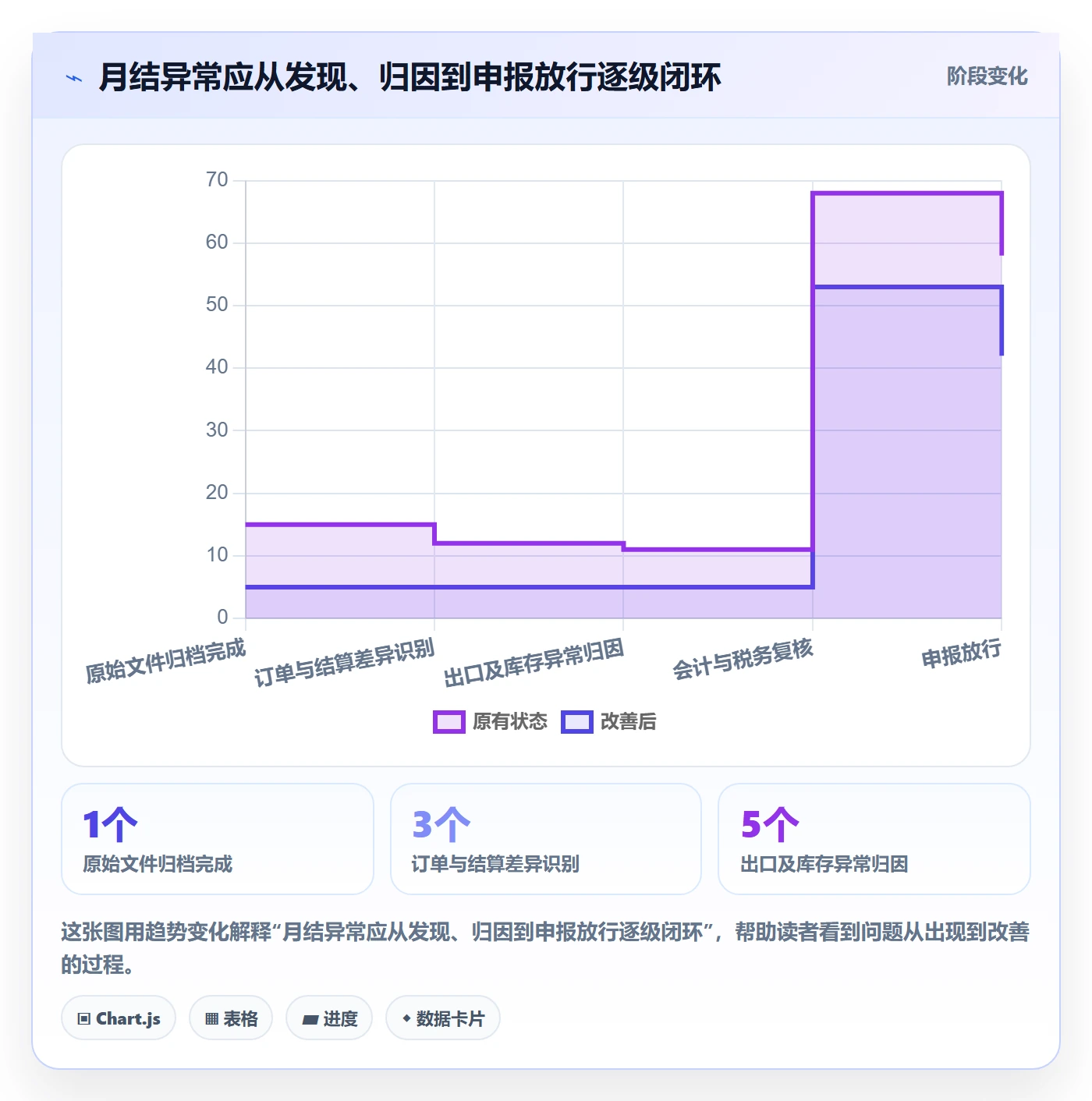Open the 1个 原始文件归档完成 card

click(x=218, y=839)
